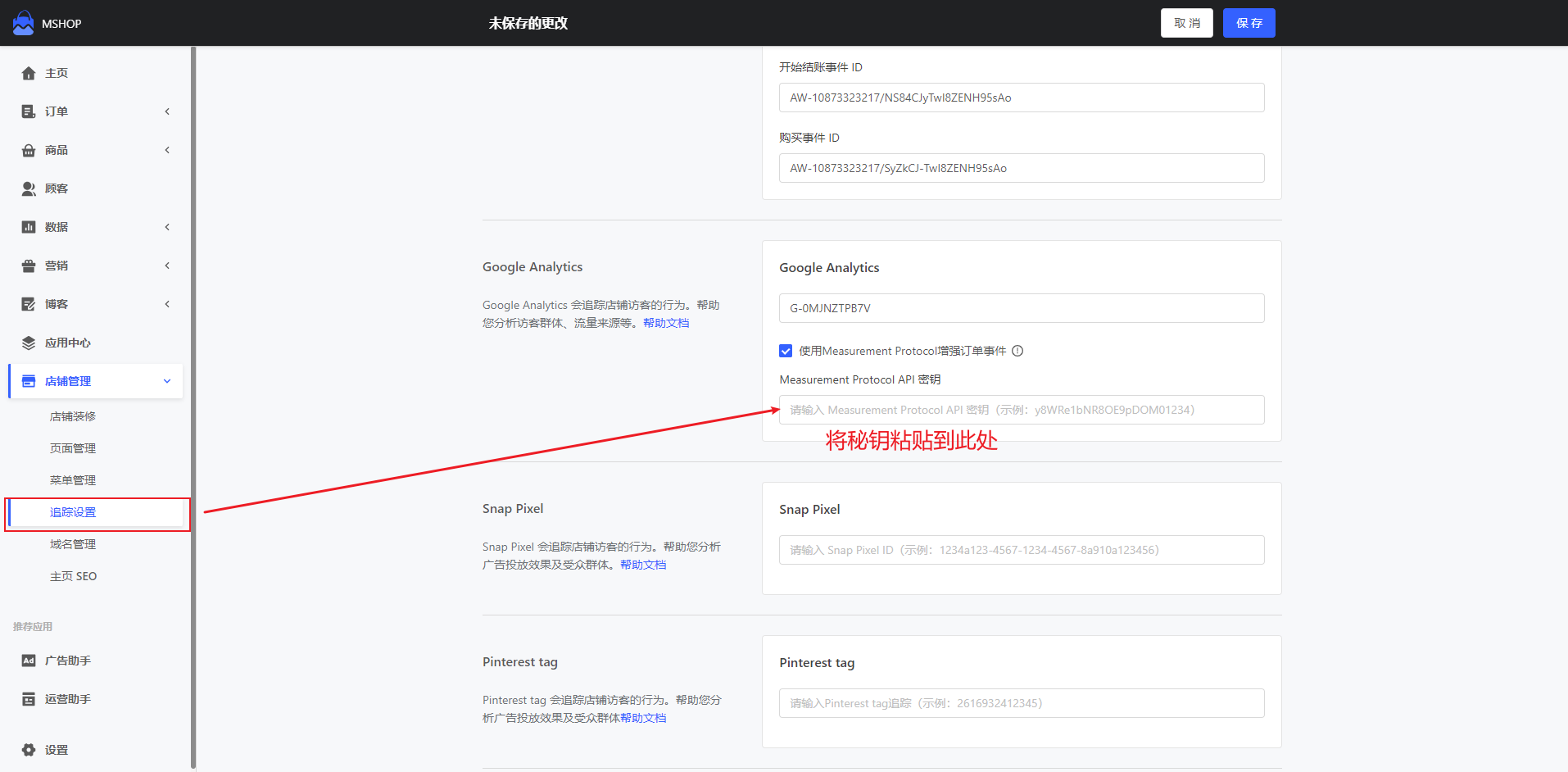The height and width of the screenshot is (772, 1568).
Task: Open 店铺装修 submenu item
Action: [73, 416]
